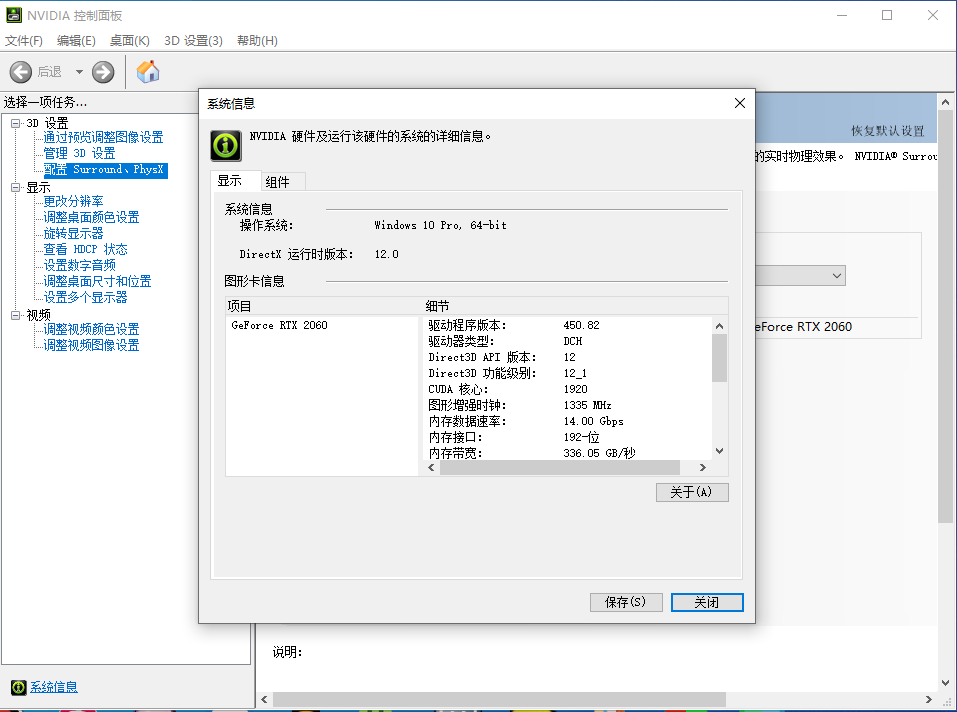
Task: Open the 文件(F) menu
Action: 24,41
